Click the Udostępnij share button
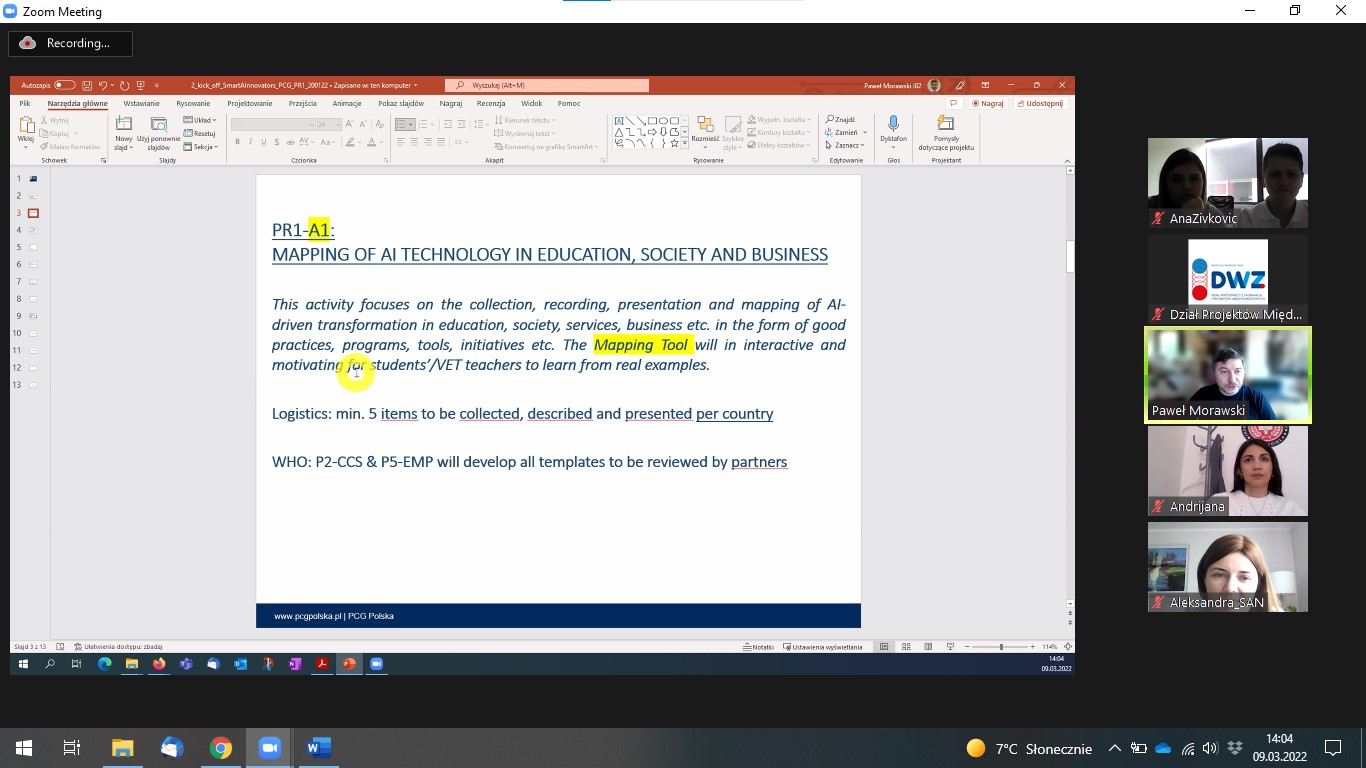1366x768 pixels. (x=1040, y=103)
